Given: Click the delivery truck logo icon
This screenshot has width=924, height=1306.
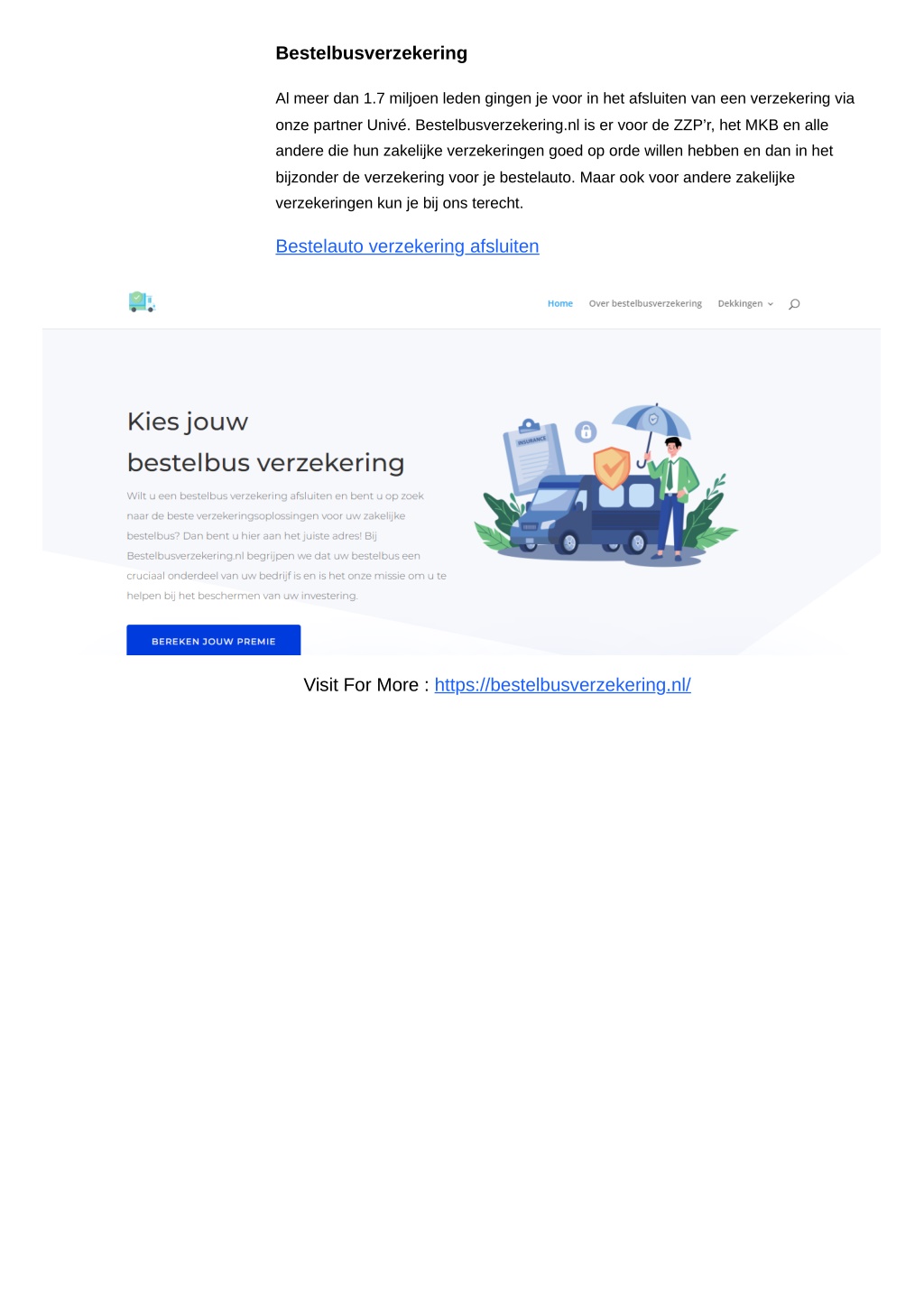Looking at the screenshot, I should coord(142,302).
